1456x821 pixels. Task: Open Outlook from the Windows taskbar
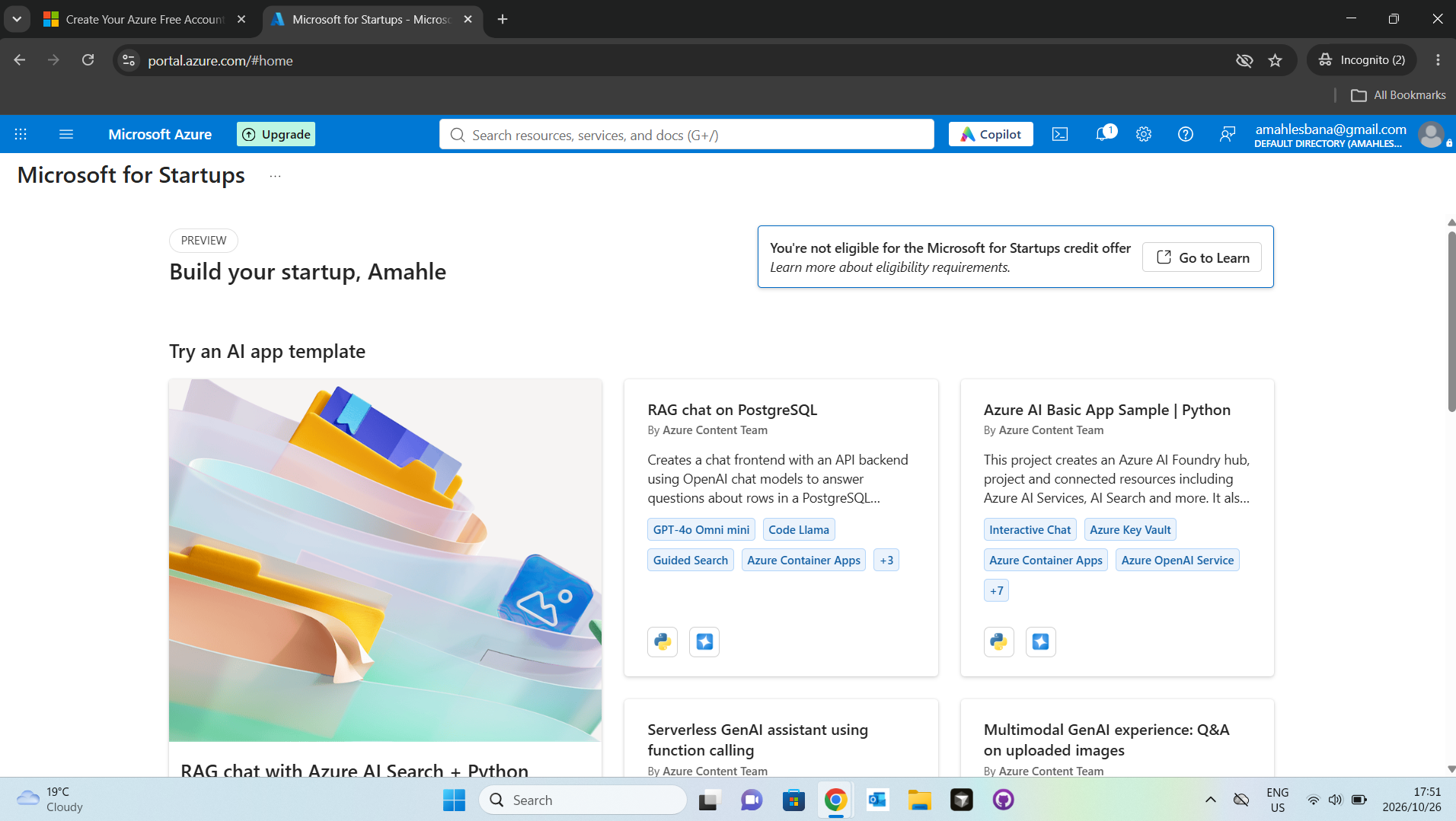(877, 800)
